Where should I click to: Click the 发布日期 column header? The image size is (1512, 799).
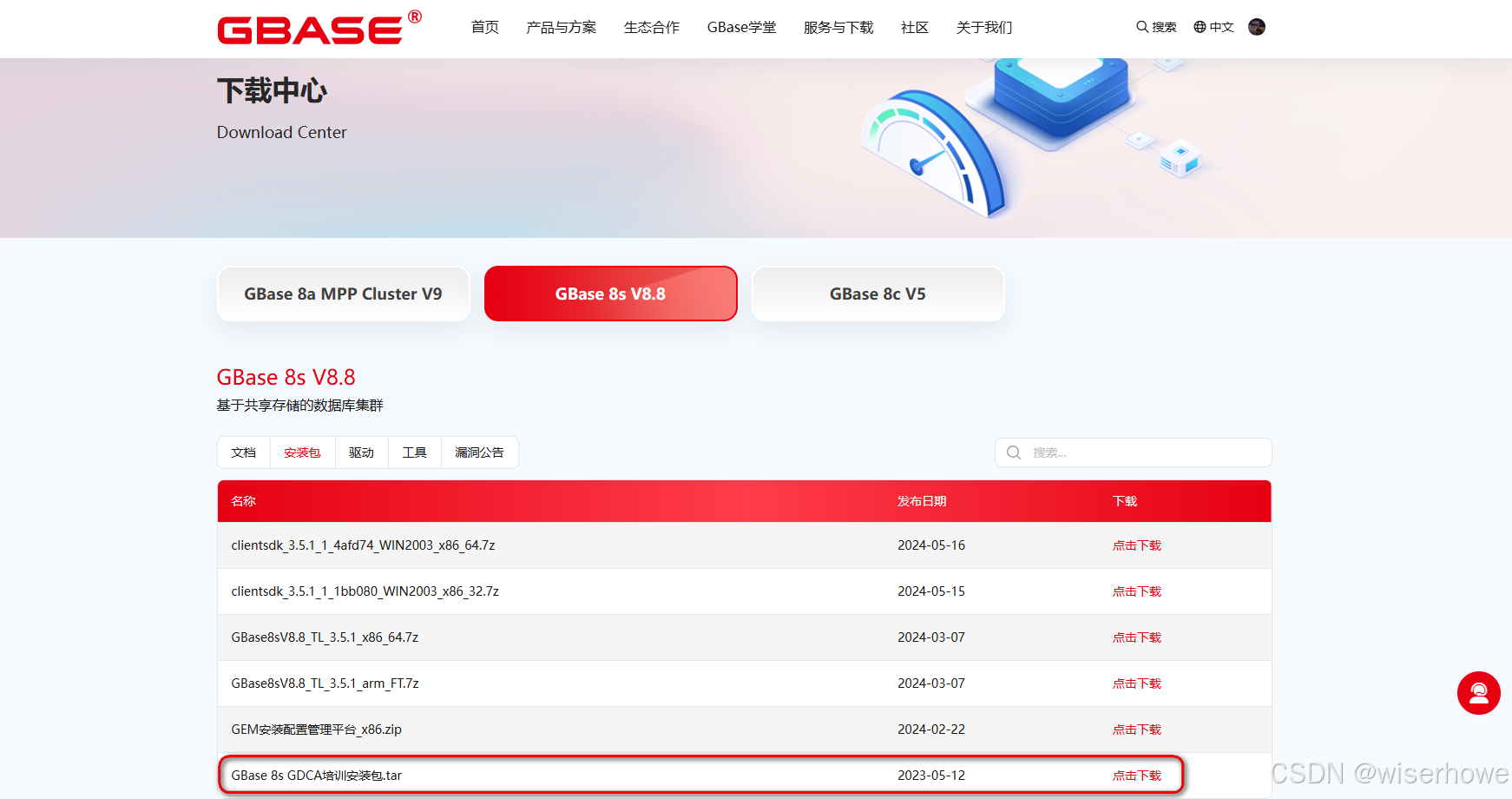click(x=922, y=501)
